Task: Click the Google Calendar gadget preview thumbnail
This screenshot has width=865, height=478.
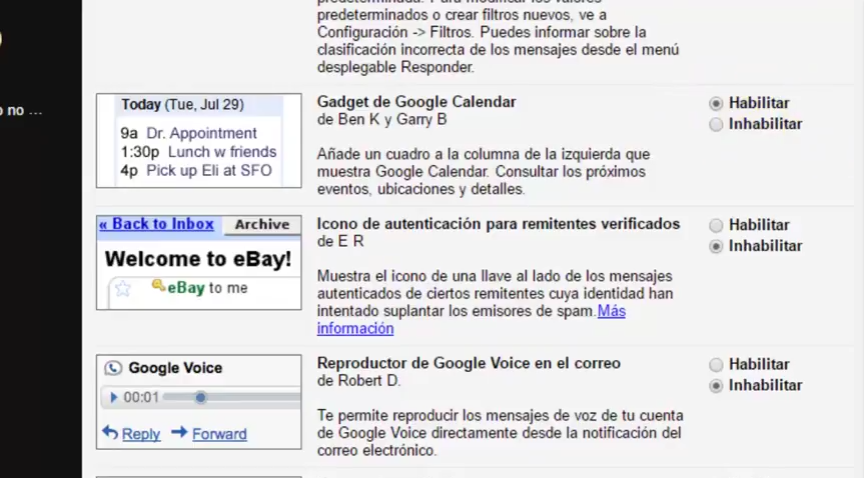Action: coord(199,141)
